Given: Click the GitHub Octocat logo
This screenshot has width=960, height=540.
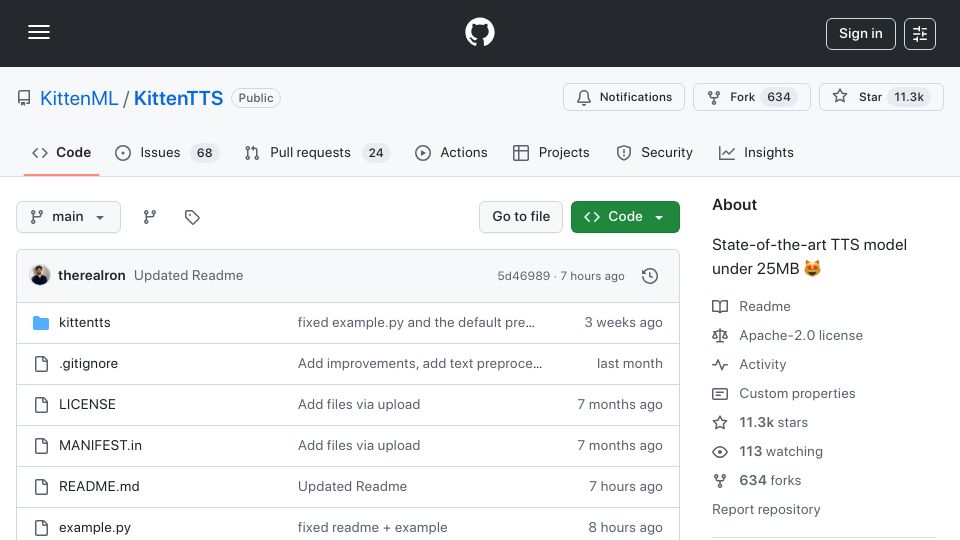Looking at the screenshot, I should 479,32.
